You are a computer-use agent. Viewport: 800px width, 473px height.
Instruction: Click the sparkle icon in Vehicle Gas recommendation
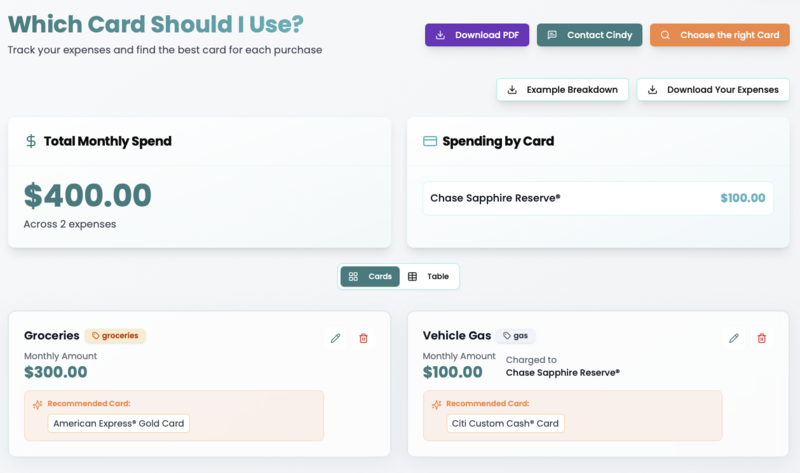436,404
